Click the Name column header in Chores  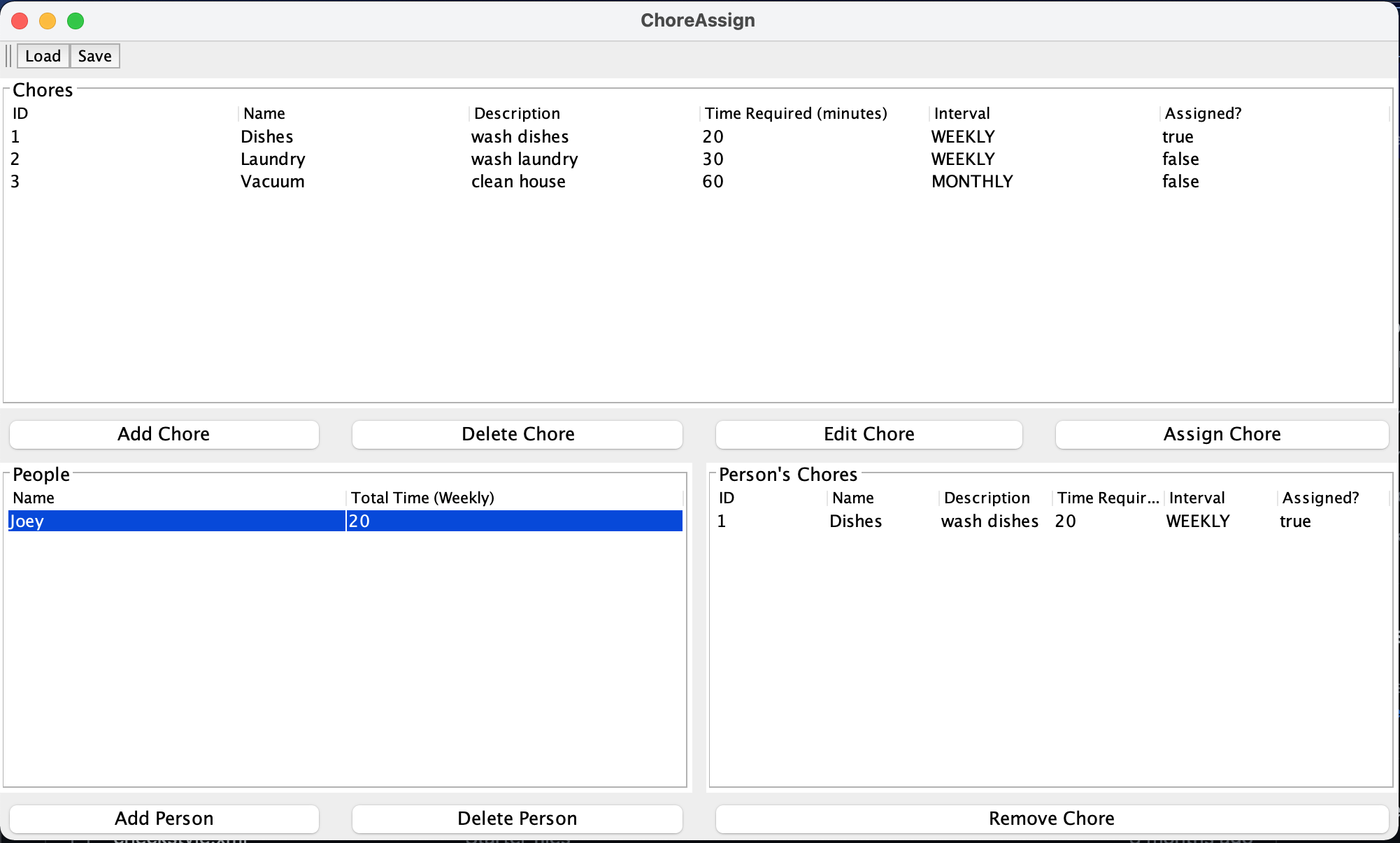coord(263,113)
